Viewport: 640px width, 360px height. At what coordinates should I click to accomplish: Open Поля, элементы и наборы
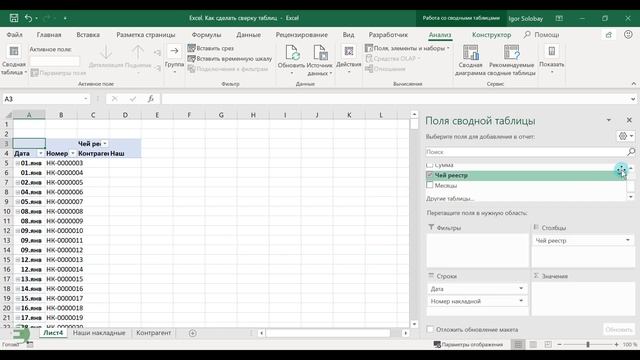pos(407,48)
